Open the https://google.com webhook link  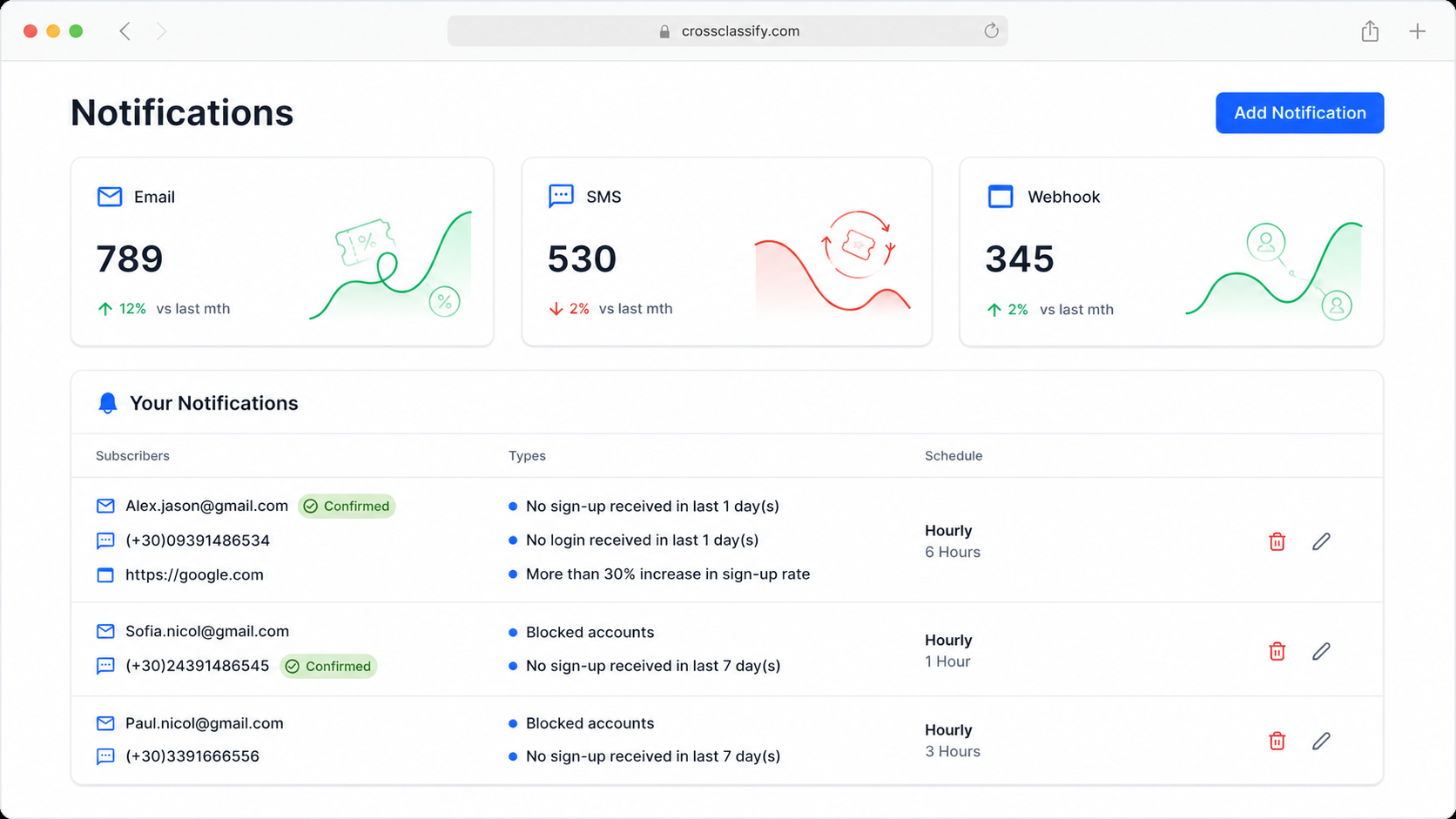coord(194,574)
